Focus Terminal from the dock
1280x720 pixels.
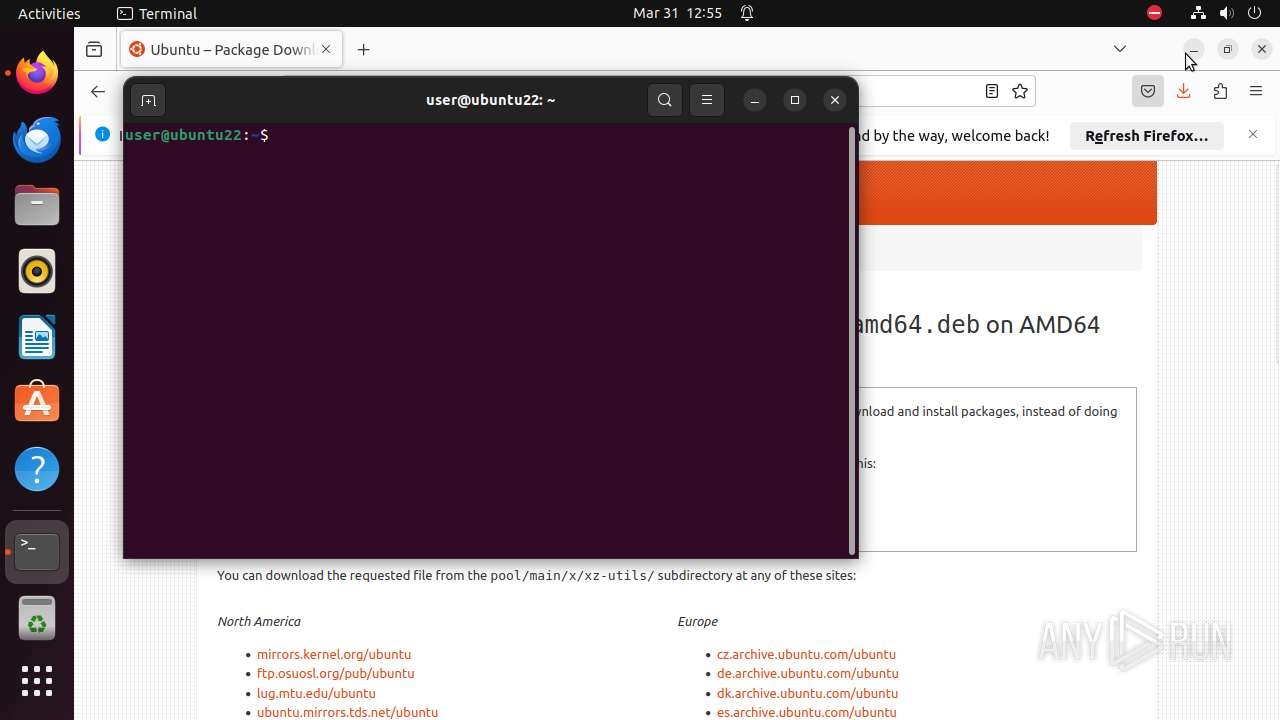[x=37, y=551]
